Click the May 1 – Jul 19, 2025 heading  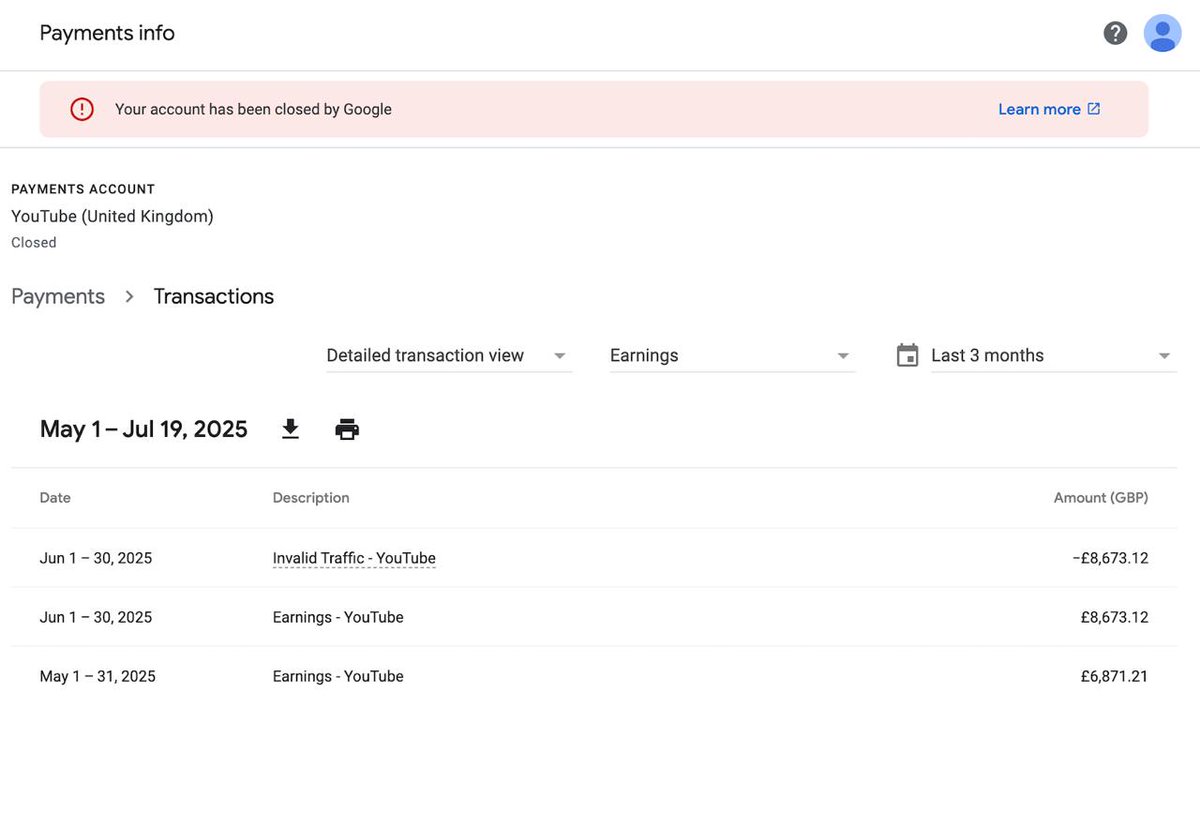coord(143,429)
